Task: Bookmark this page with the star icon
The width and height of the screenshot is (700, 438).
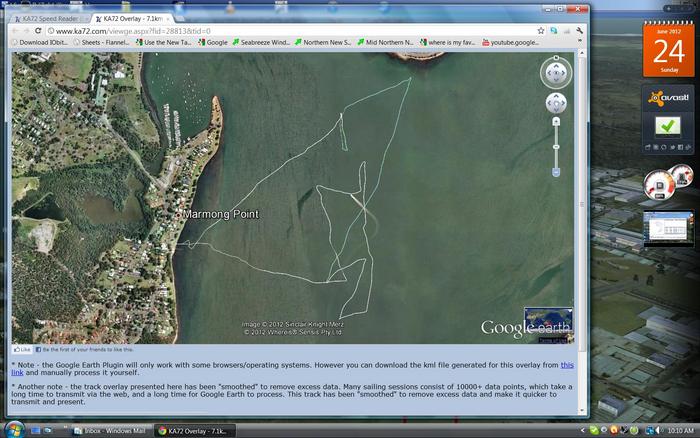Action: (540, 31)
